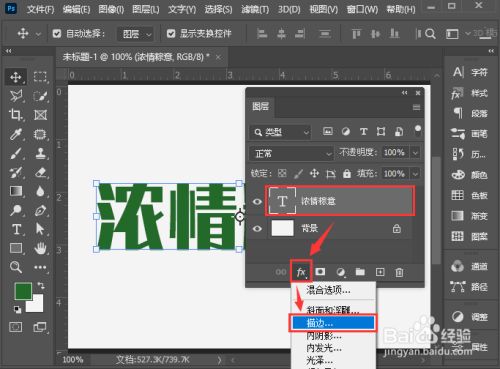This screenshot has width=500, height=369.
Task: Choose 描边... from the fx menu
Action: 333,323
